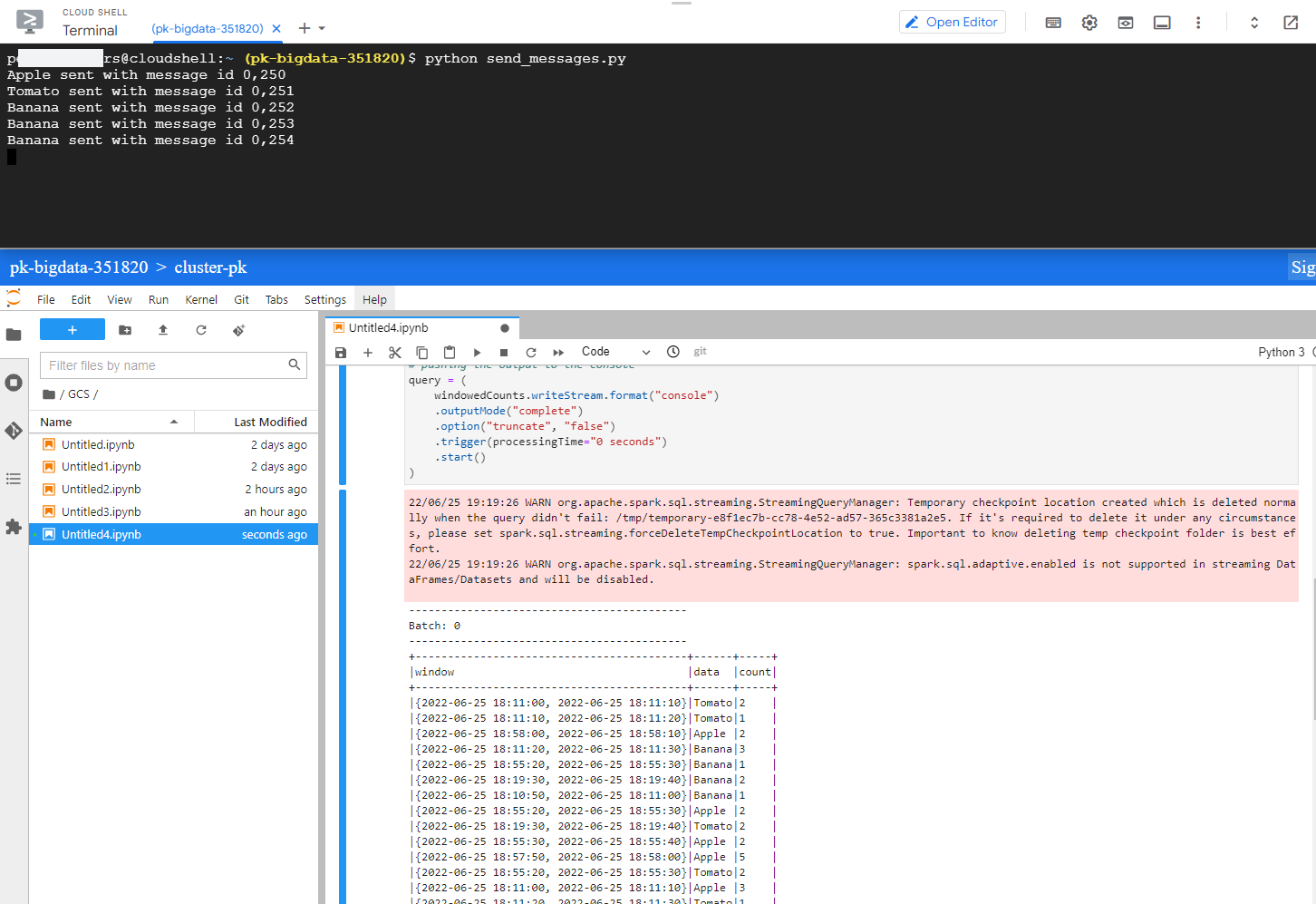Restart the kernel using the refresh icon
The image size is (1316, 904).
point(531,352)
